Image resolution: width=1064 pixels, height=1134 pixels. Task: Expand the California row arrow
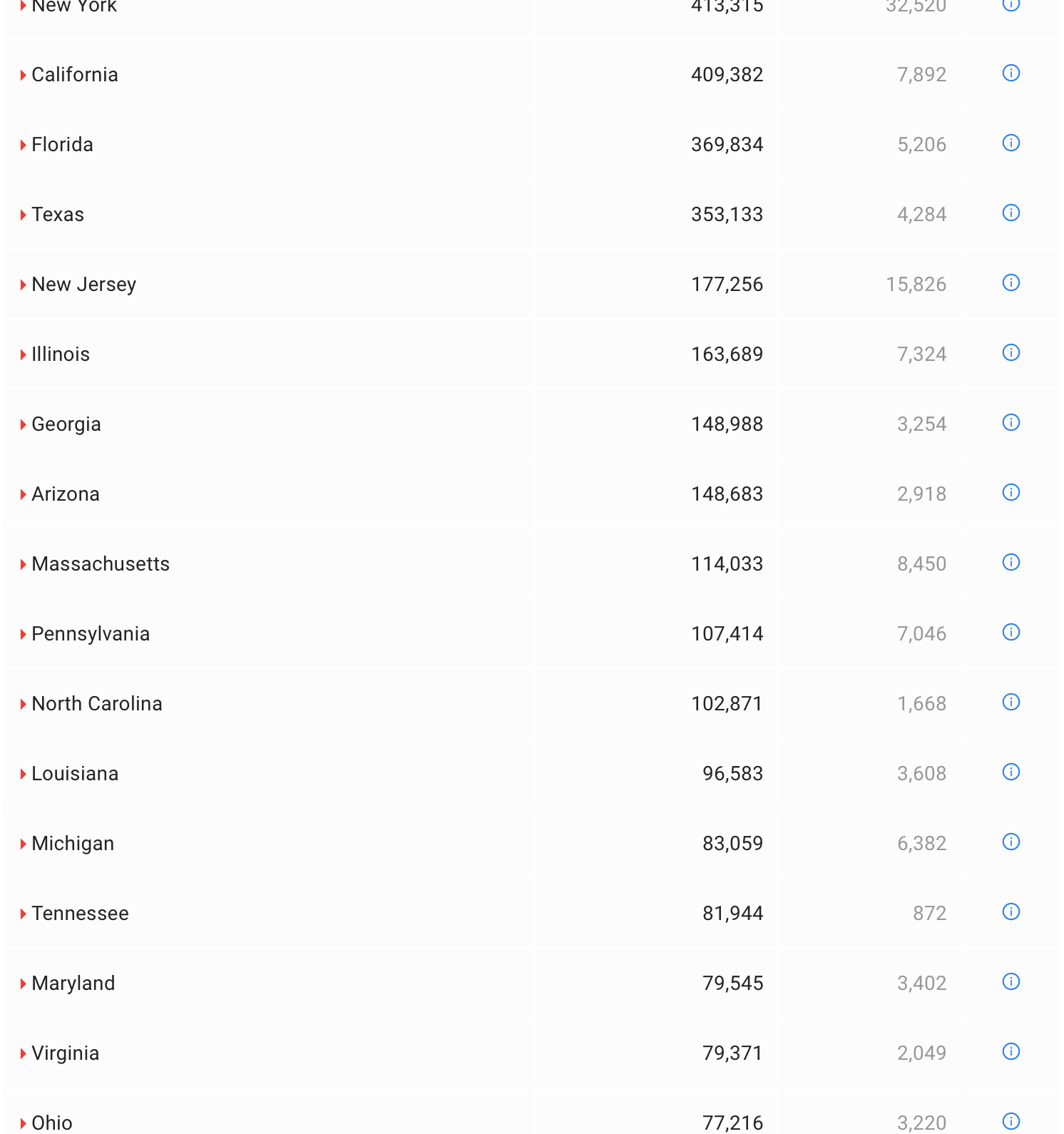point(24,75)
